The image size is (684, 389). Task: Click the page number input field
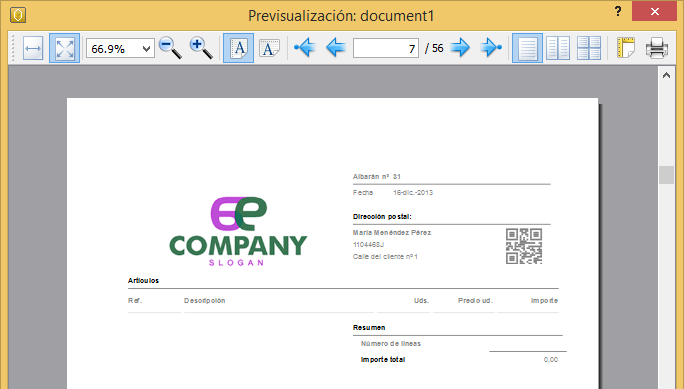point(386,48)
